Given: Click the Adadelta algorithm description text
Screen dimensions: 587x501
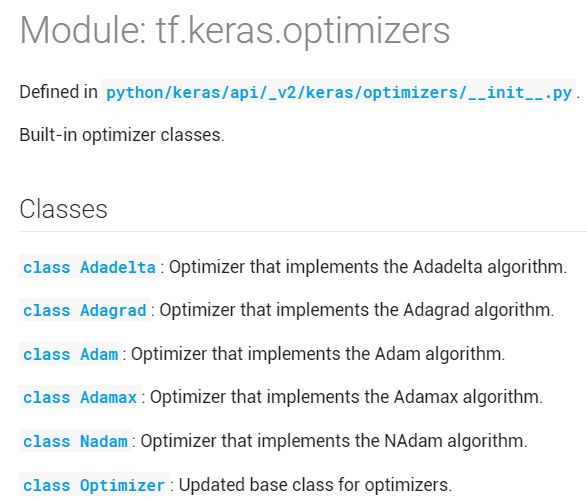Looking at the screenshot, I should point(368,267).
